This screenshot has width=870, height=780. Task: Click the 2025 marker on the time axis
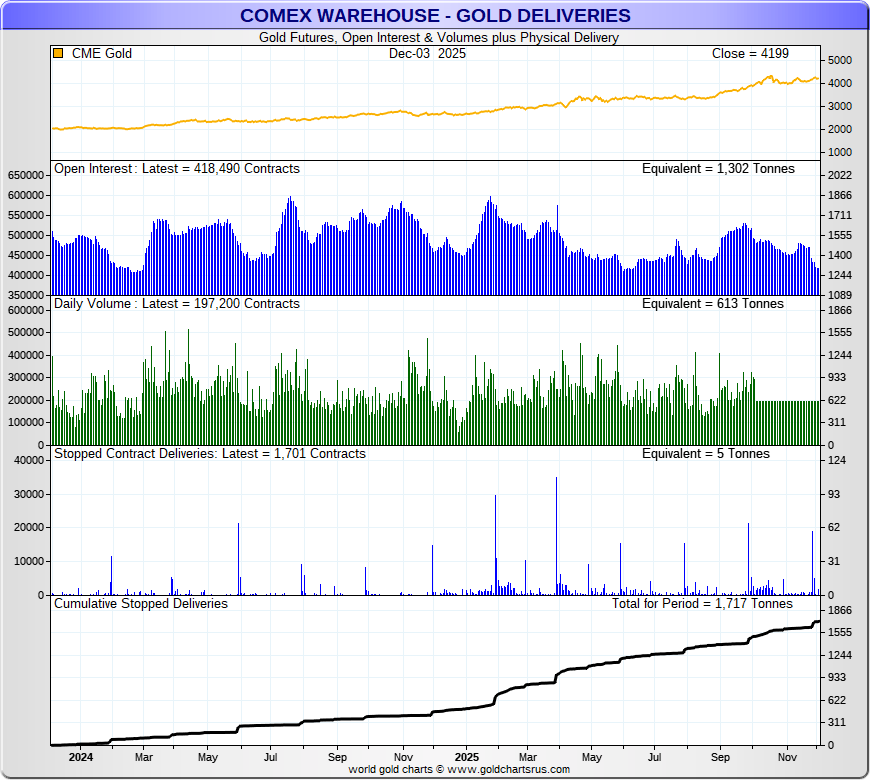coord(466,758)
